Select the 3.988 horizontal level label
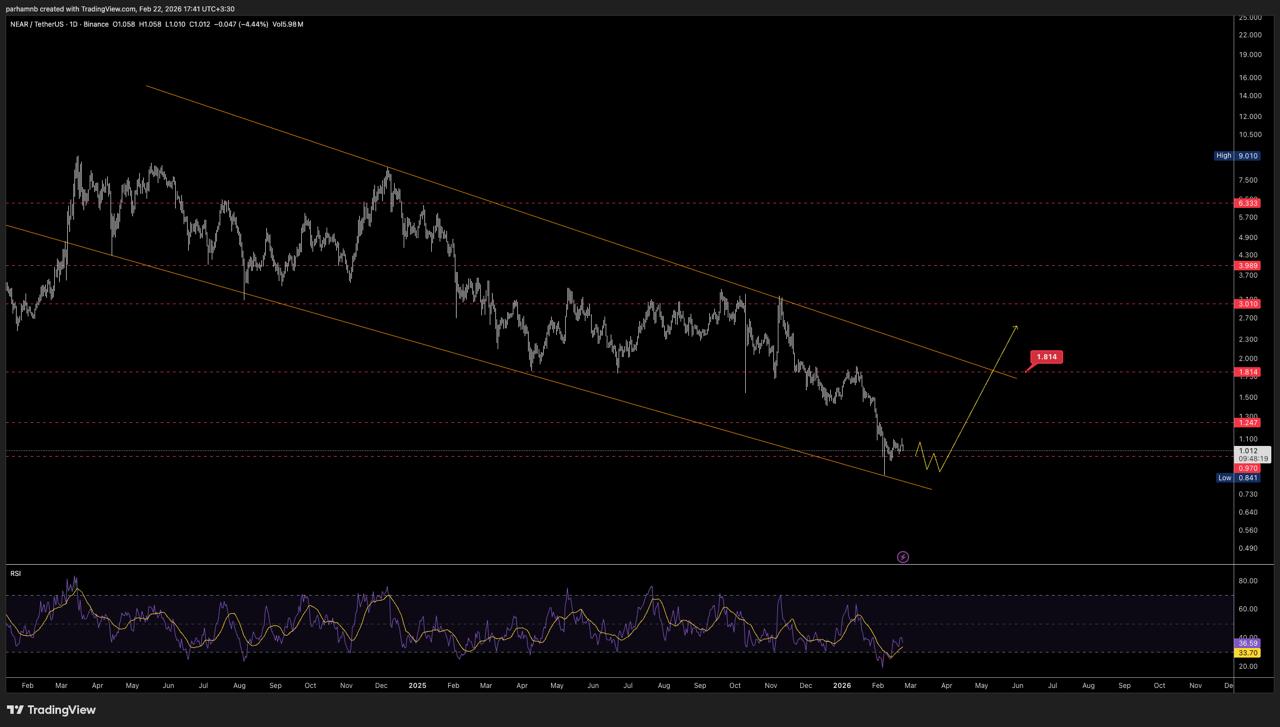The image size is (1280, 727). [x=1247, y=266]
